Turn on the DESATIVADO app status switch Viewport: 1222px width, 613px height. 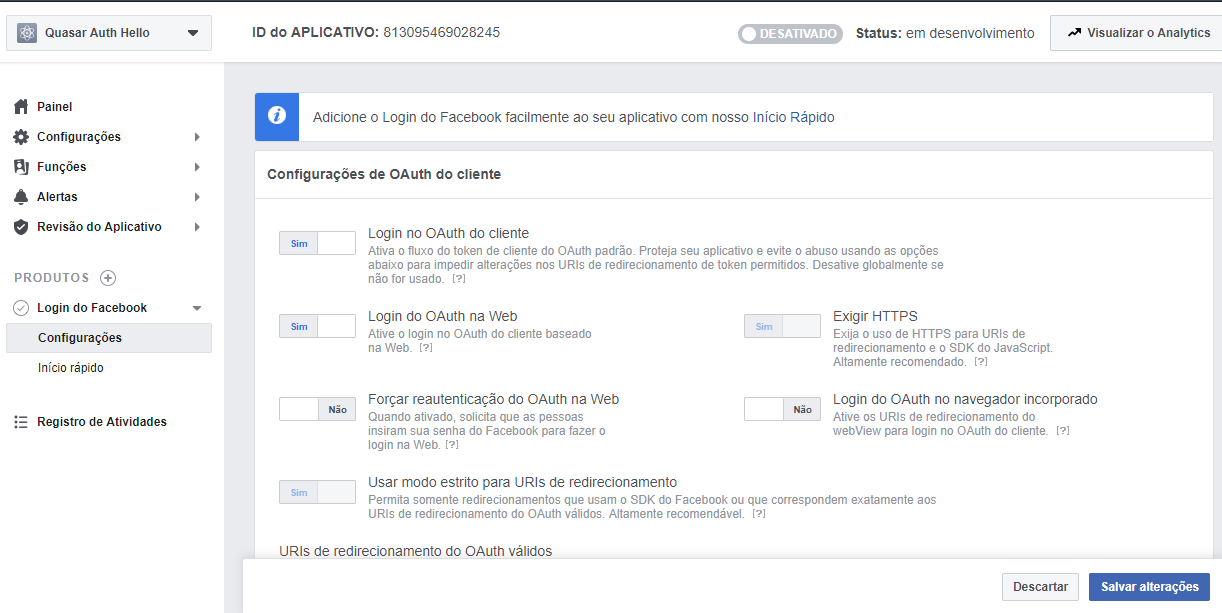[x=790, y=34]
